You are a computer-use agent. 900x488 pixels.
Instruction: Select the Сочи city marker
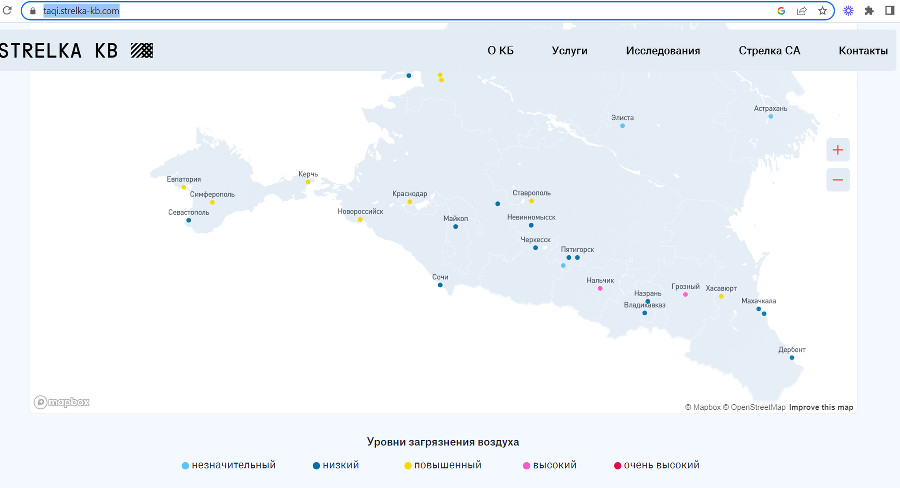(440, 285)
